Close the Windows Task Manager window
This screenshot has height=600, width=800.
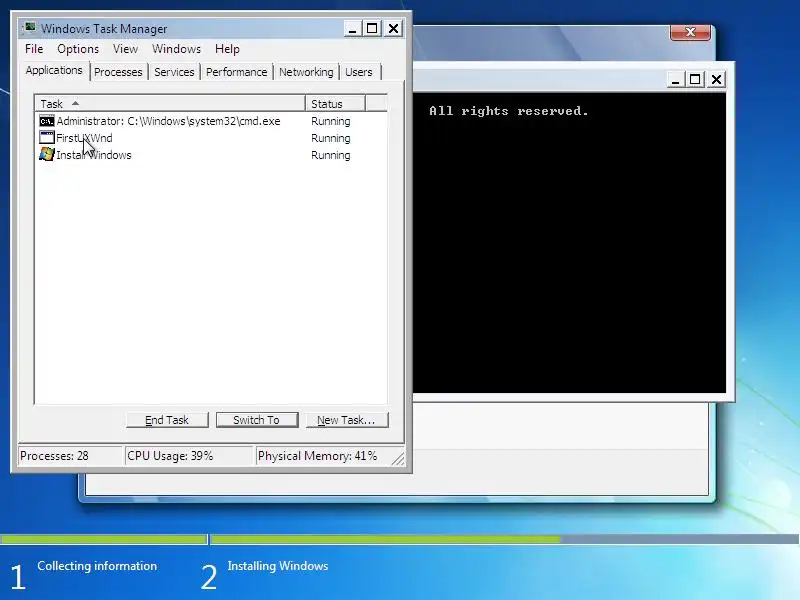393,28
